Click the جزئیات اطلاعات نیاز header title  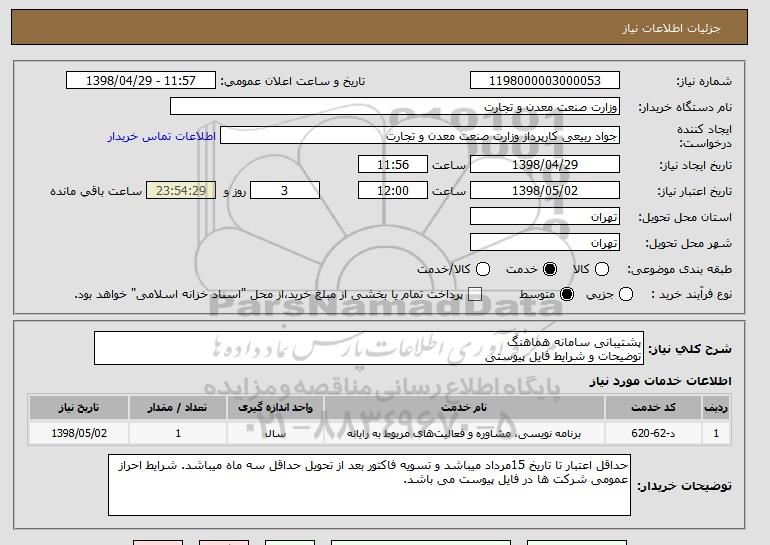tap(671, 28)
